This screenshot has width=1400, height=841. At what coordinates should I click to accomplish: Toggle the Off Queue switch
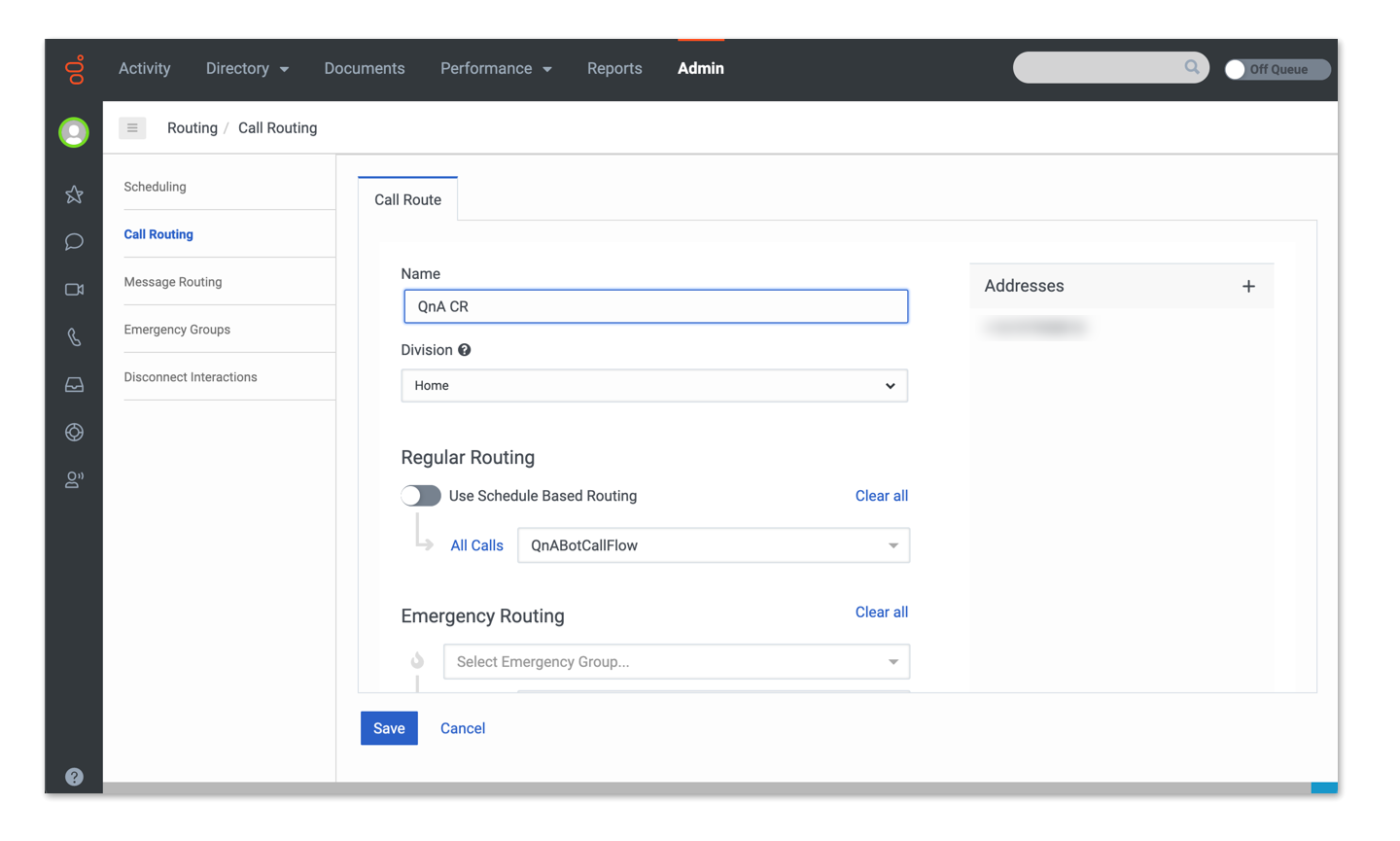coord(1277,69)
